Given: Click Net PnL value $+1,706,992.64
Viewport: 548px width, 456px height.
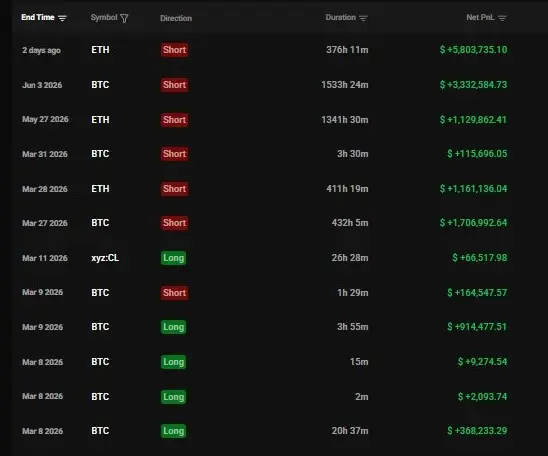Looking at the screenshot, I should tap(473, 223).
